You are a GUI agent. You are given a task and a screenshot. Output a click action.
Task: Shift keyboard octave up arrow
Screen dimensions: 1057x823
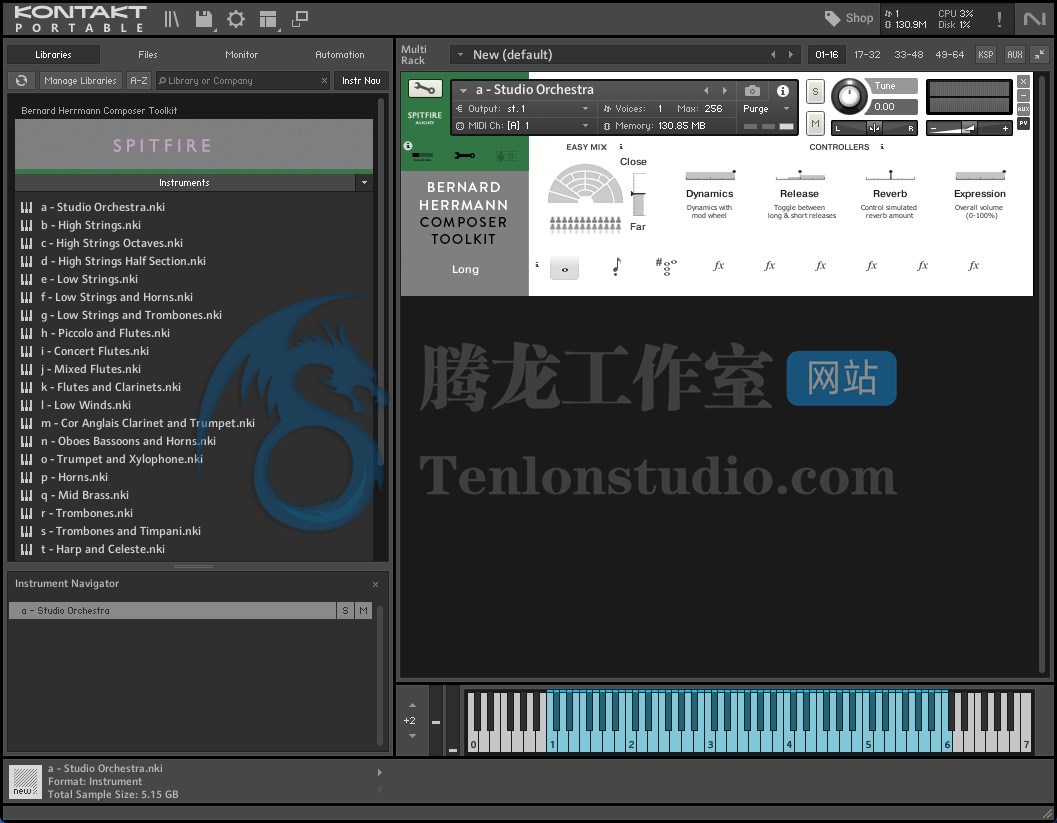click(412, 705)
